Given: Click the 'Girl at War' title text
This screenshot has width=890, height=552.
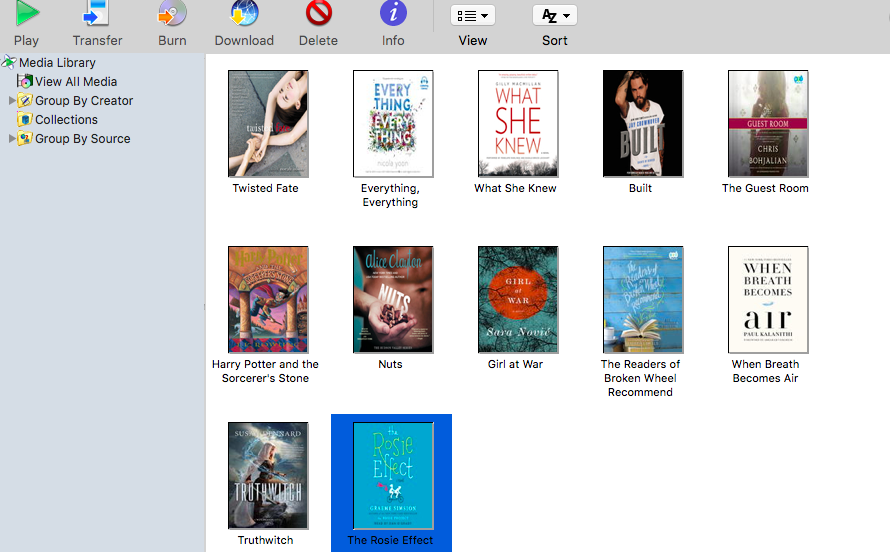Looking at the screenshot, I should coord(515,364).
